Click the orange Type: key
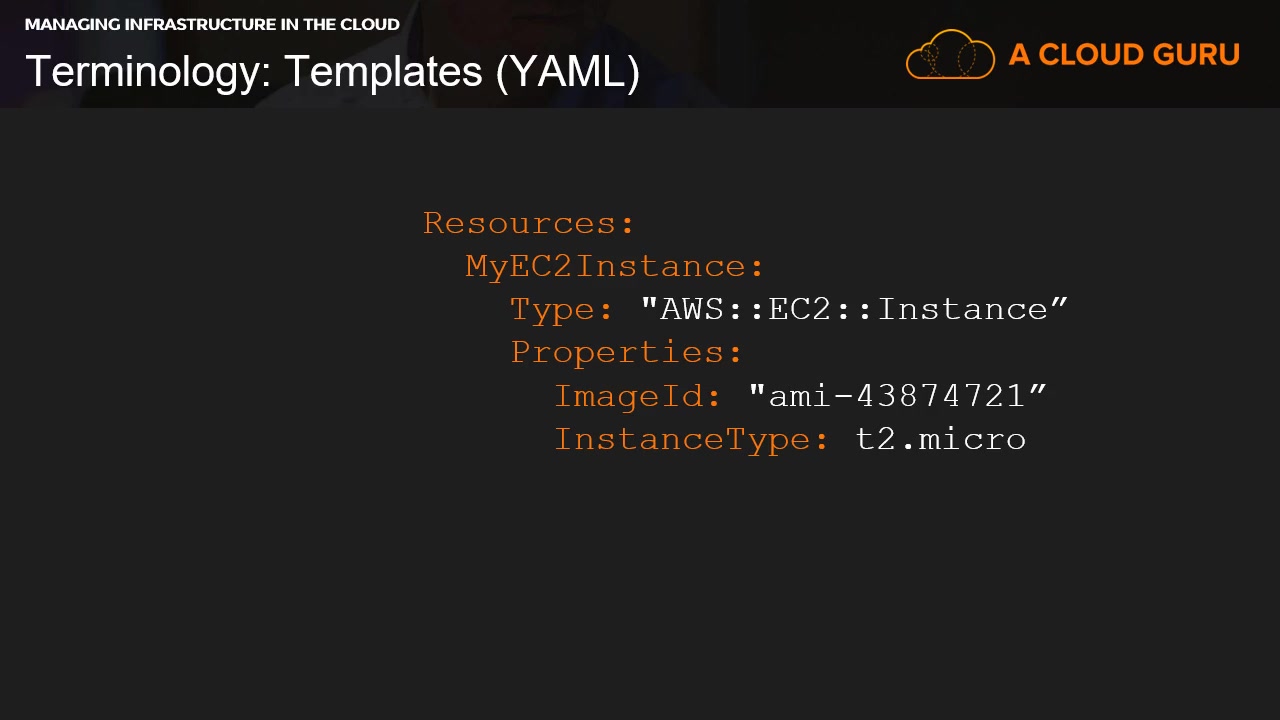Screen dimensions: 1280x720 (561, 309)
